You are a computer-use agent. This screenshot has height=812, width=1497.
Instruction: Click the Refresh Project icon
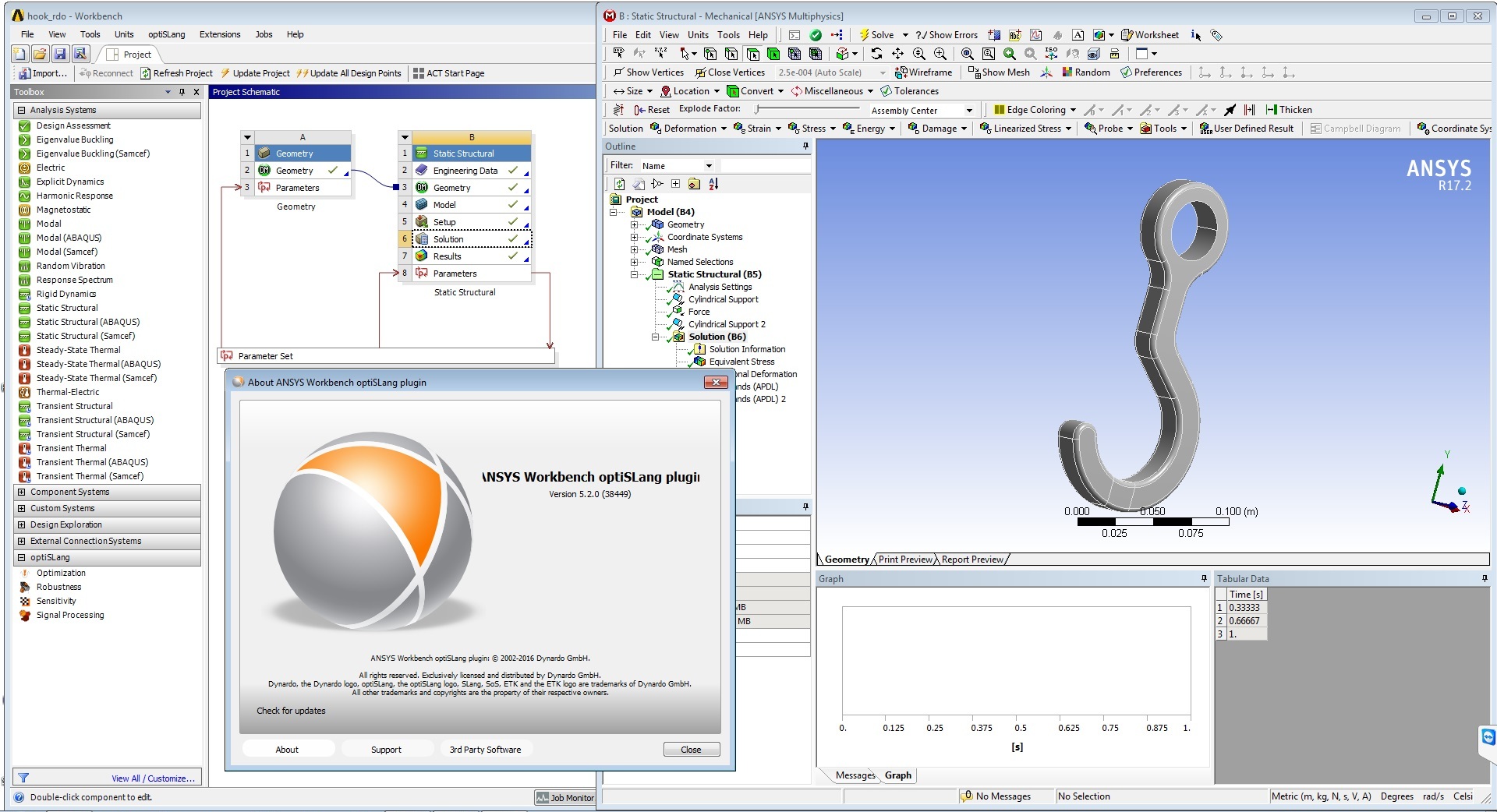tap(146, 73)
